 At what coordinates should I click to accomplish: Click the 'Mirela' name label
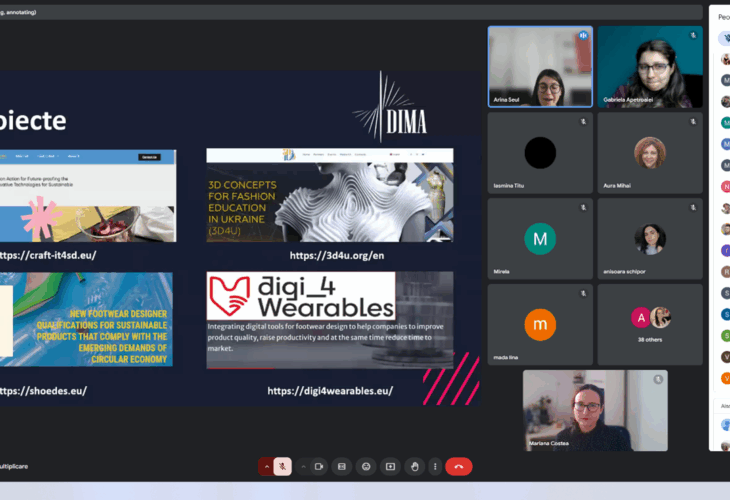tap(501, 271)
